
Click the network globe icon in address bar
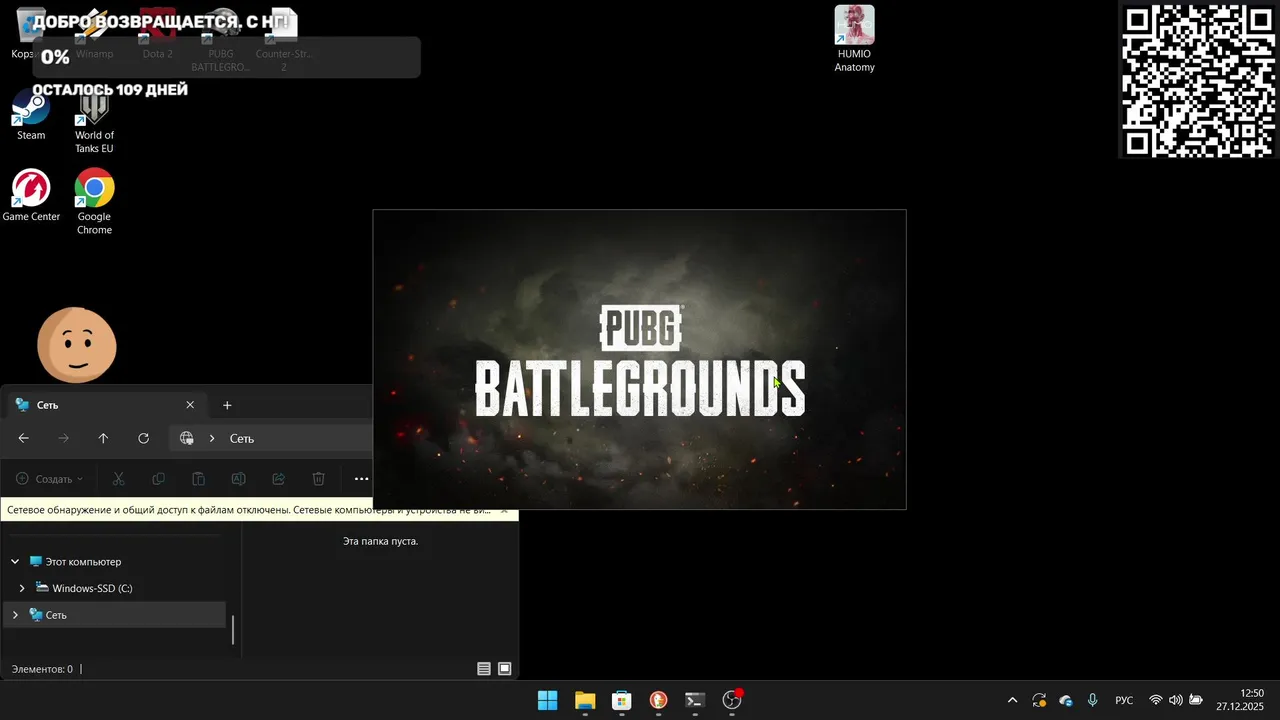[187, 438]
